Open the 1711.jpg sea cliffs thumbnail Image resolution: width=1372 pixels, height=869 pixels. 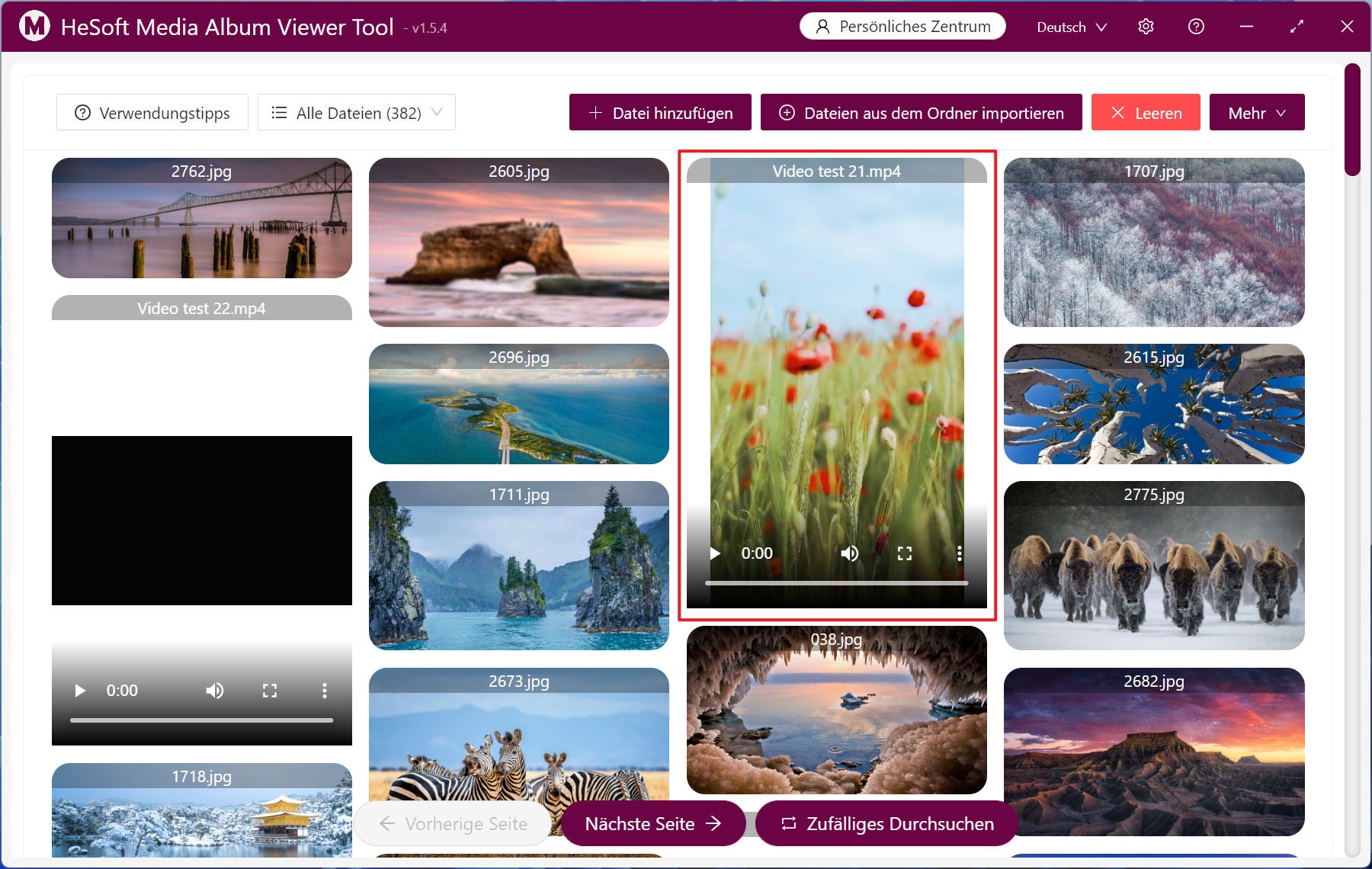519,566
